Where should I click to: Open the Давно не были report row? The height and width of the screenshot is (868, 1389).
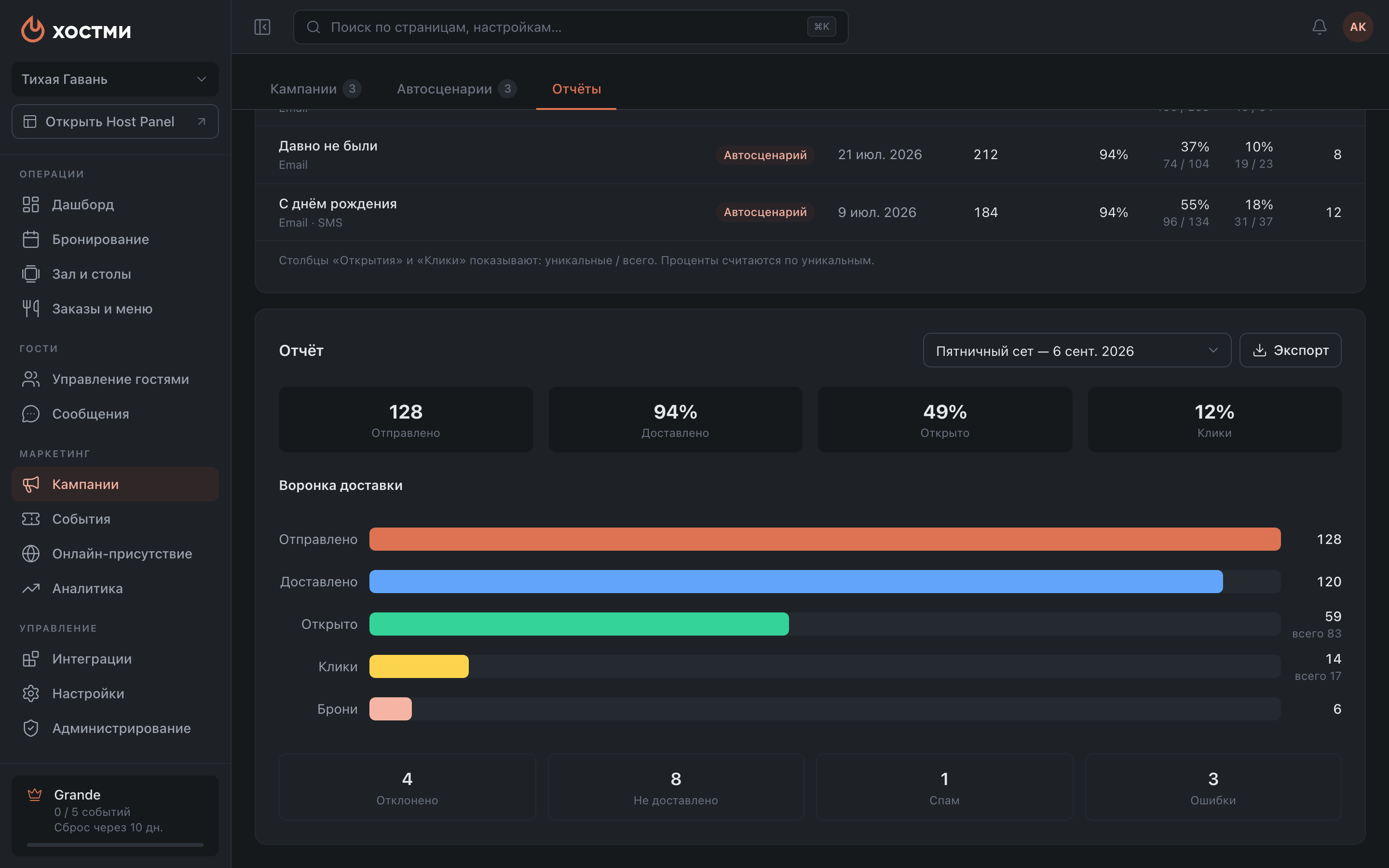(810, 154)
